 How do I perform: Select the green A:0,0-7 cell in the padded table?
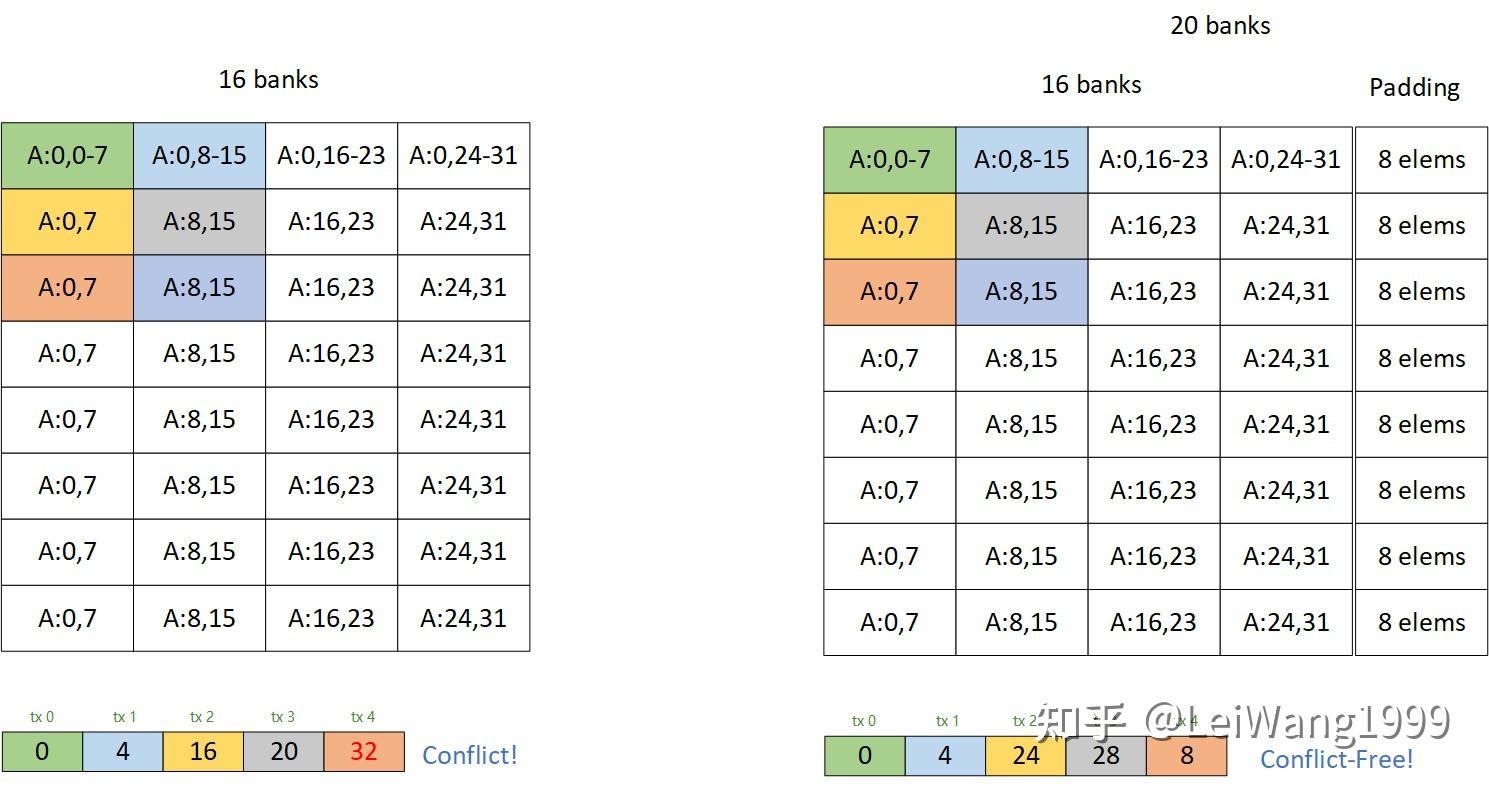click(x=890, y=160)
